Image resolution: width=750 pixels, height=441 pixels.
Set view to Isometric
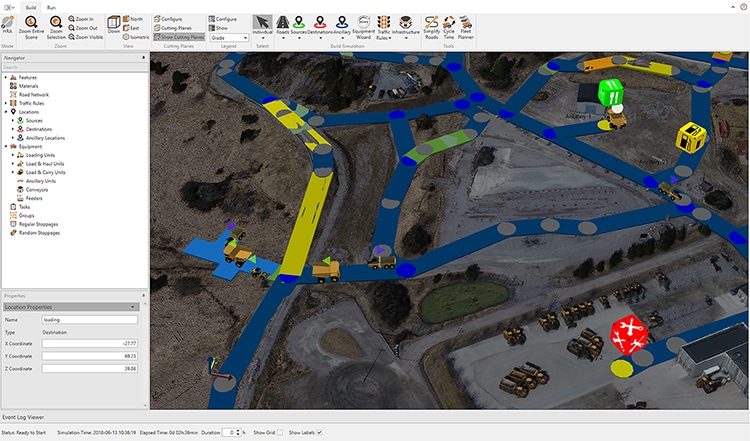(x=136, y=37)
